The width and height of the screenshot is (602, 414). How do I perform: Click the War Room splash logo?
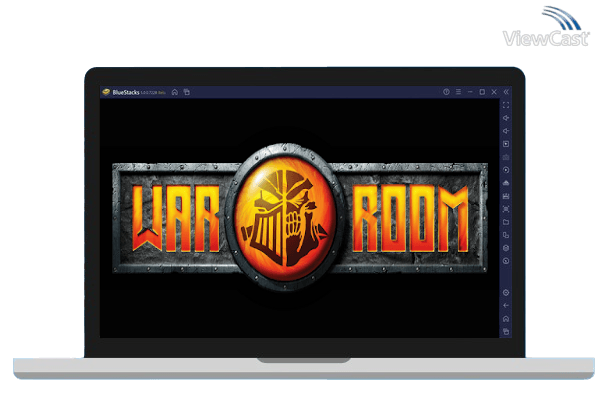[x=300, y=218]
